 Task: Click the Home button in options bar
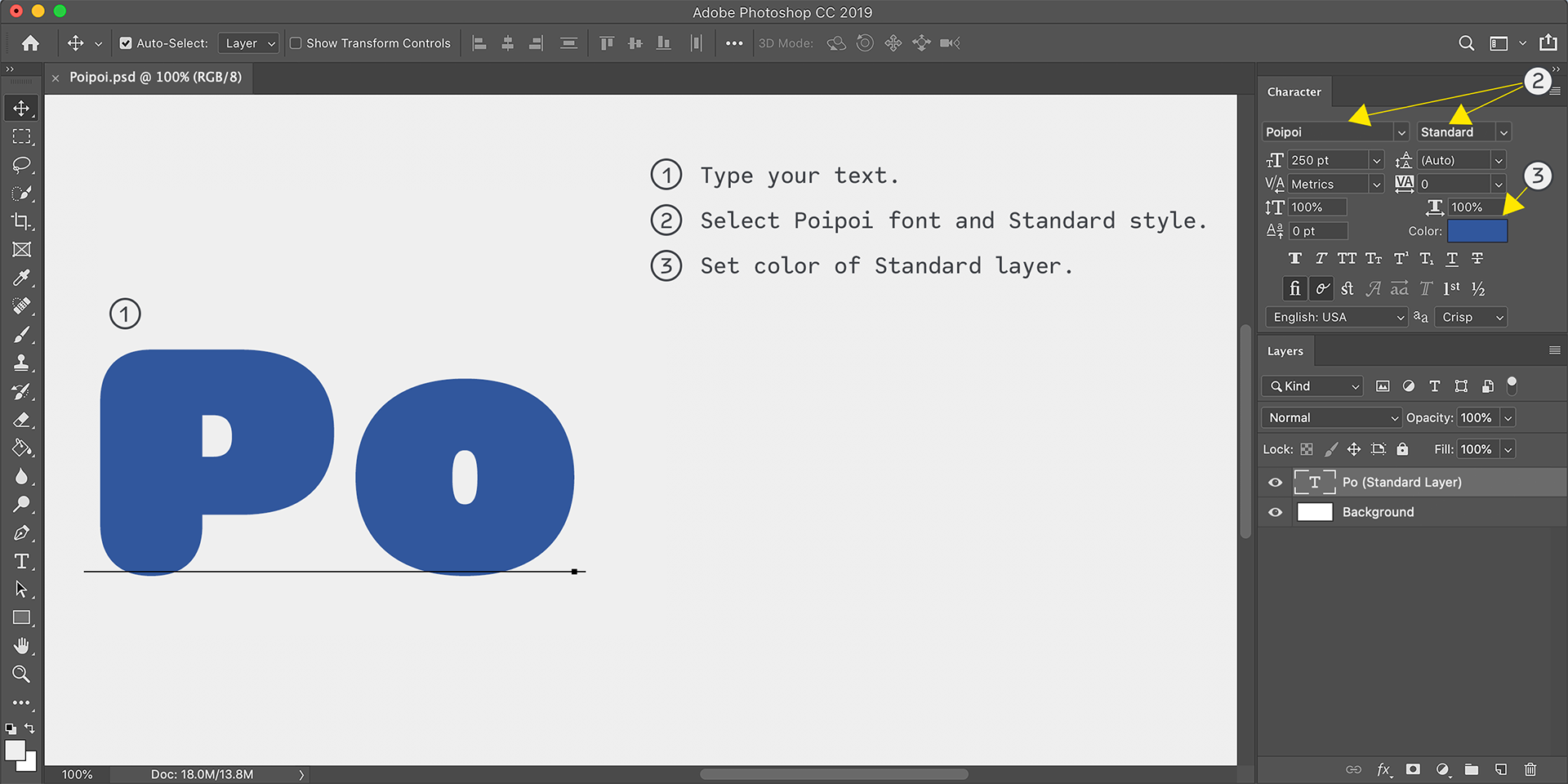[30, 43]
